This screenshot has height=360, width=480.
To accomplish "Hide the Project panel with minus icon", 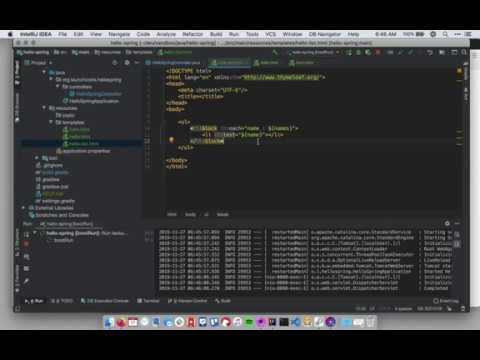I will [137, 63].
